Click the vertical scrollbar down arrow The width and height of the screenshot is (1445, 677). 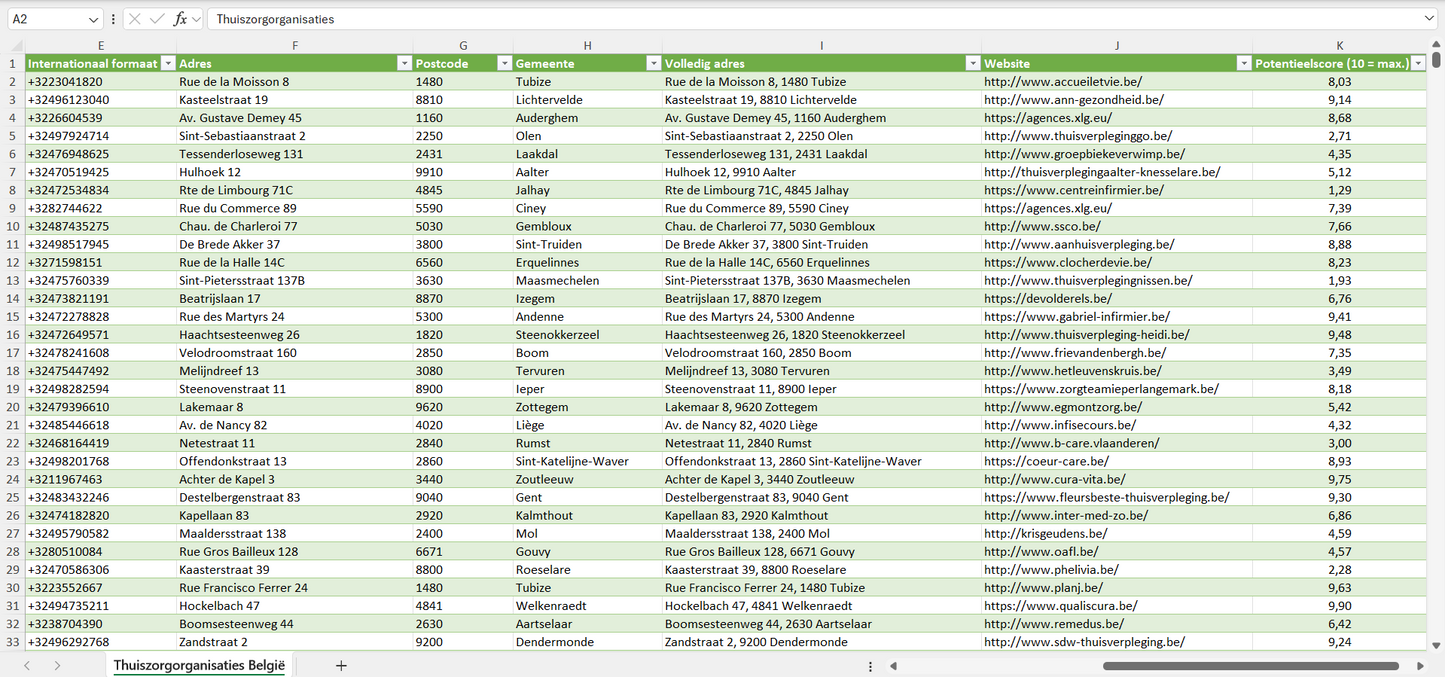coord(1437,646)
